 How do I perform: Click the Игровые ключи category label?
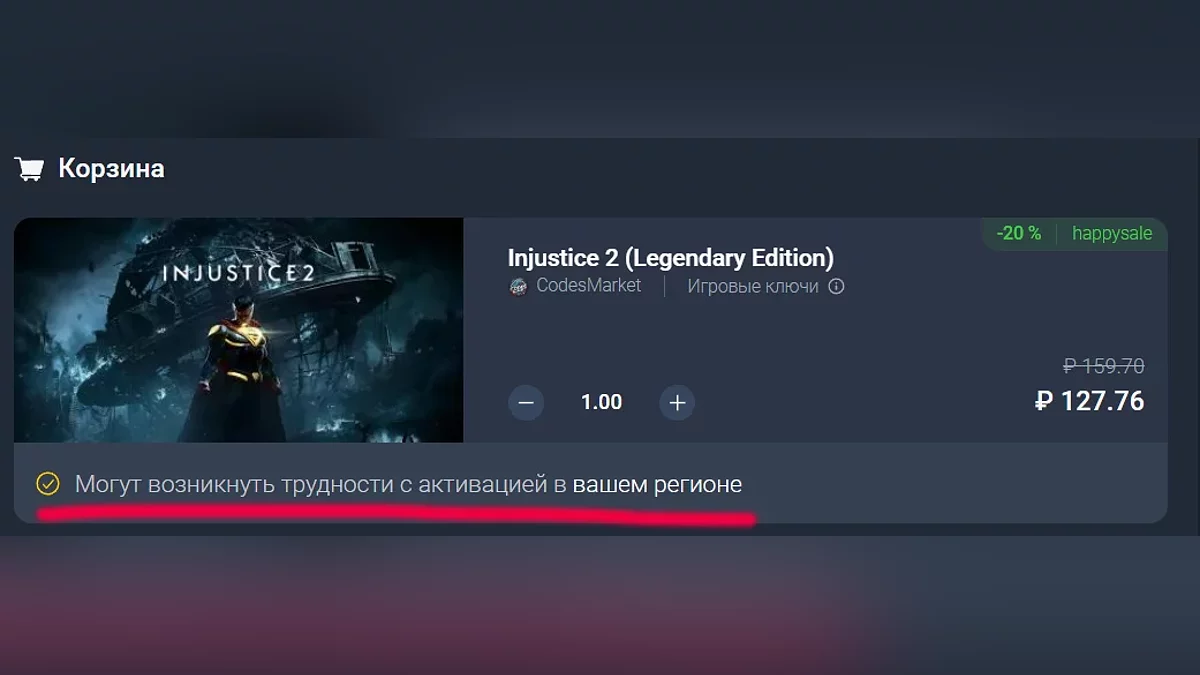[753, 287]
